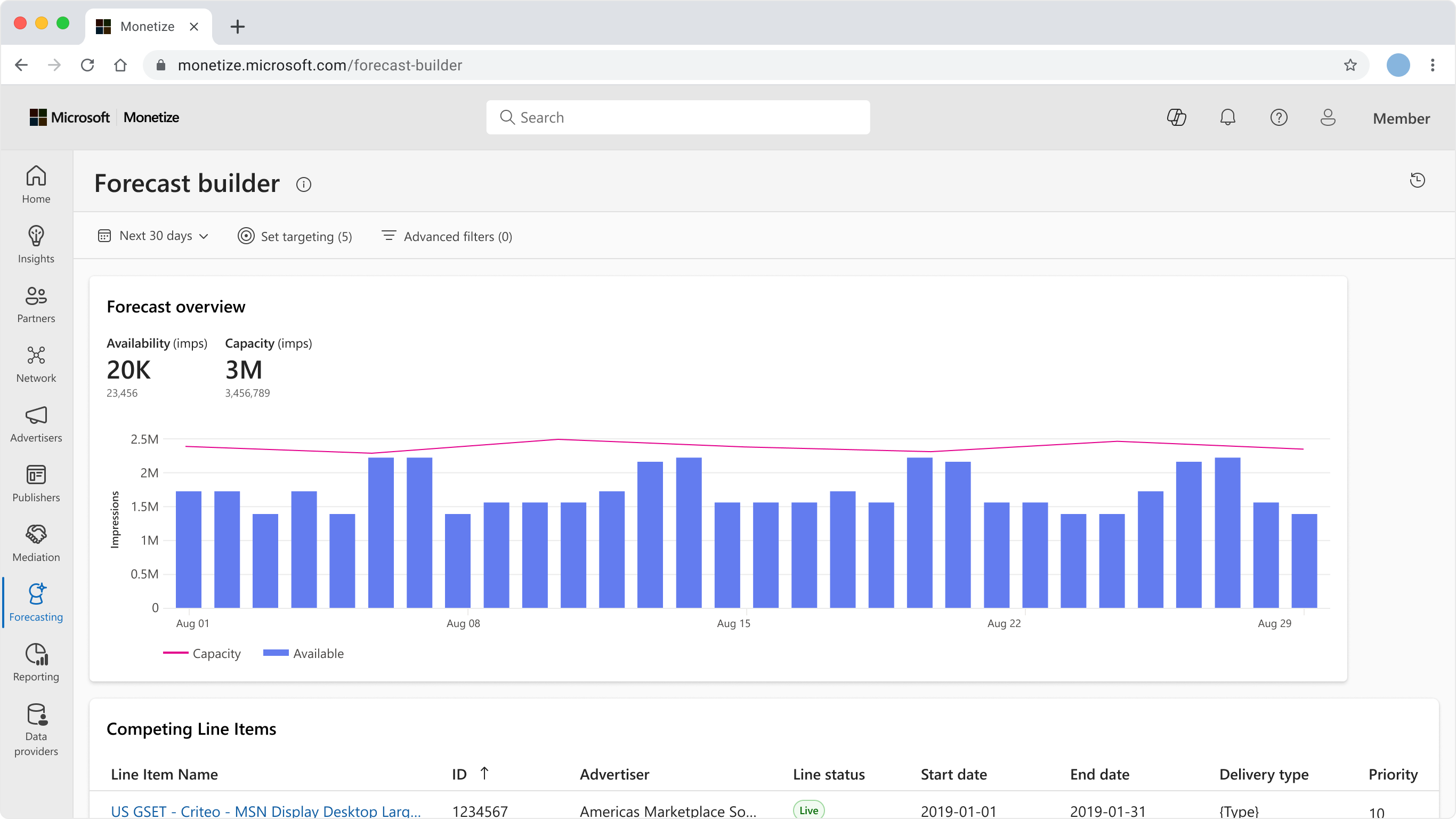Click the user account profile icon
The height and width of the screenshot is (819, 1456).
click(1328, 118)
